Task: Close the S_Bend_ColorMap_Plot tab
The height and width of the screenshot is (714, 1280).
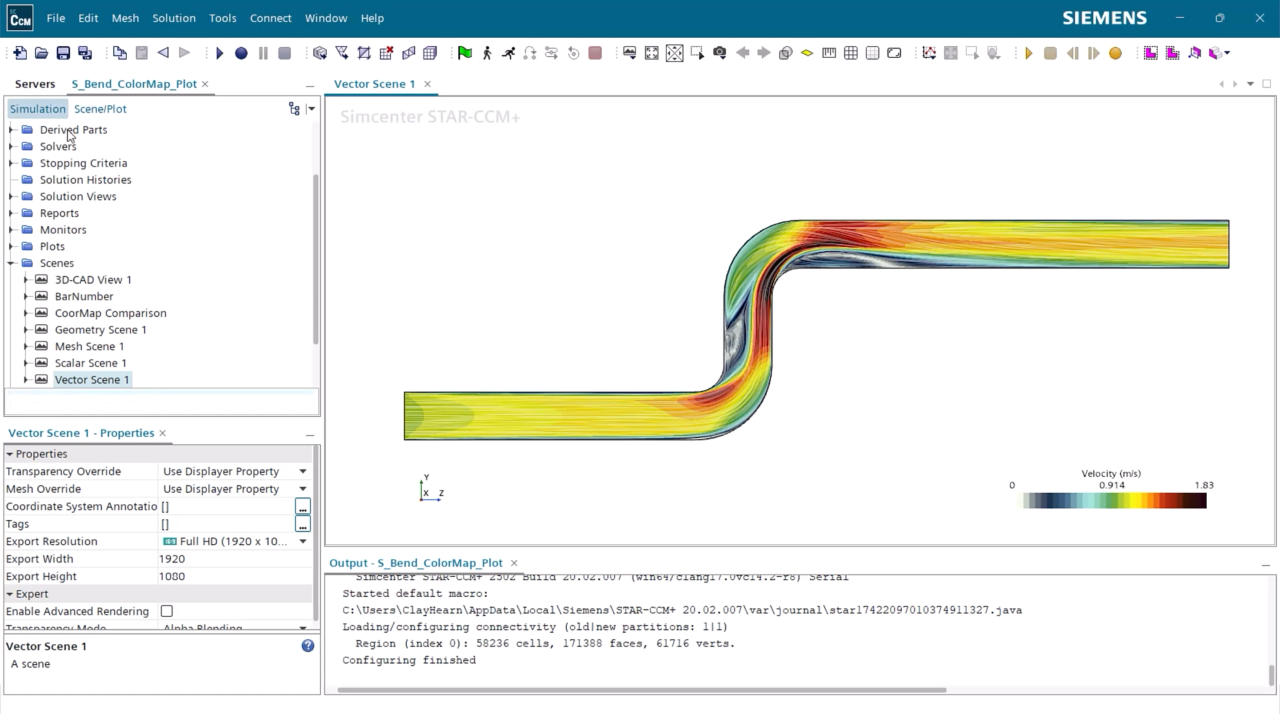Action: (205, 84)
